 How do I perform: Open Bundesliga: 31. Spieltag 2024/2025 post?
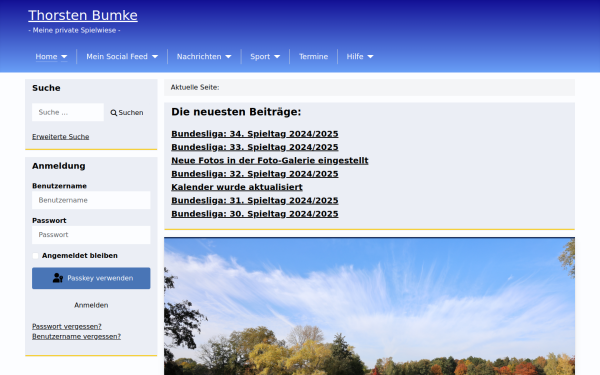tap(254, 201)
